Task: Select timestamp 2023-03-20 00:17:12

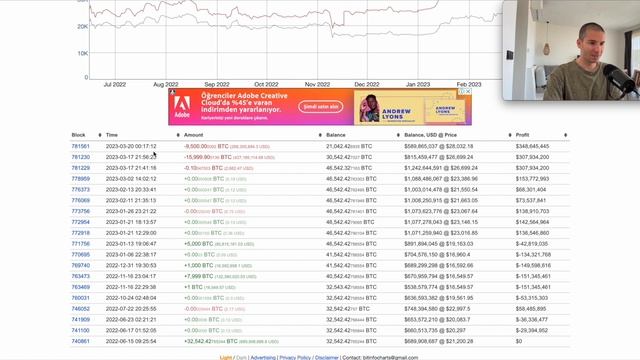Action: point(131,146)
